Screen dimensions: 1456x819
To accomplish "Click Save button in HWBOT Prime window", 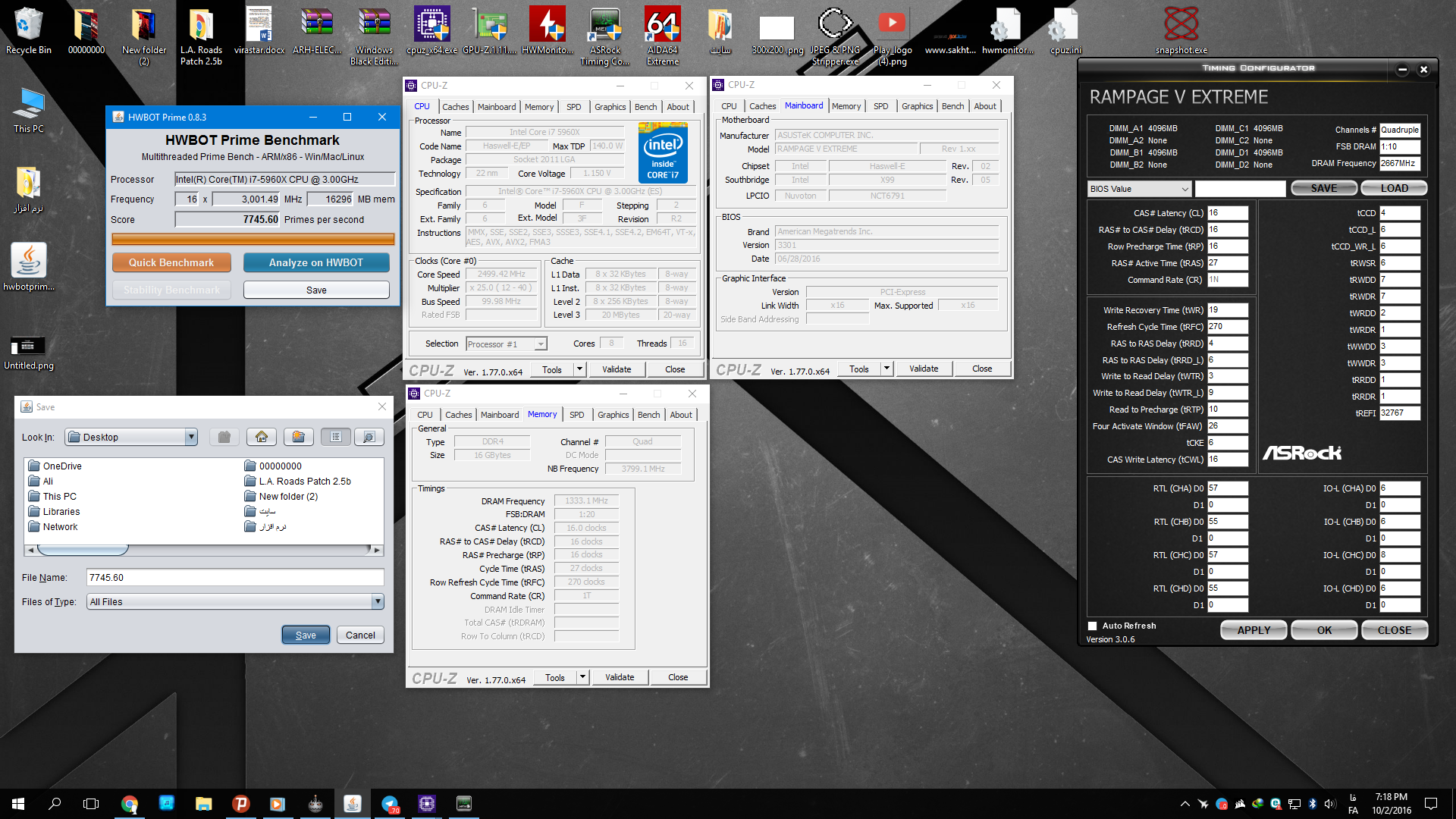I will 316,290.
